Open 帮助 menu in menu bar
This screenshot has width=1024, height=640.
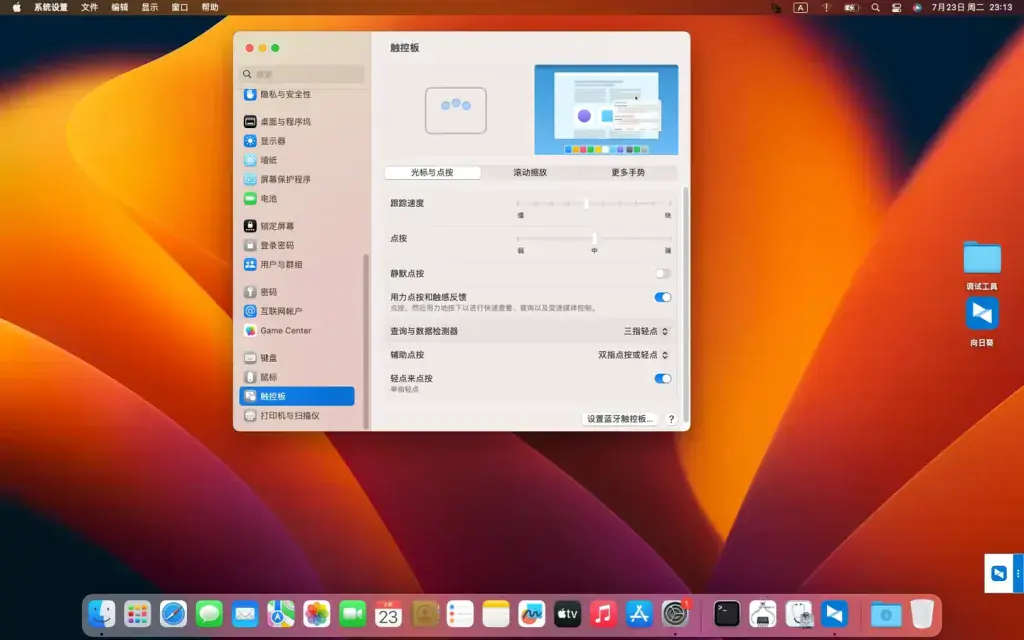[x=210, y=7]
